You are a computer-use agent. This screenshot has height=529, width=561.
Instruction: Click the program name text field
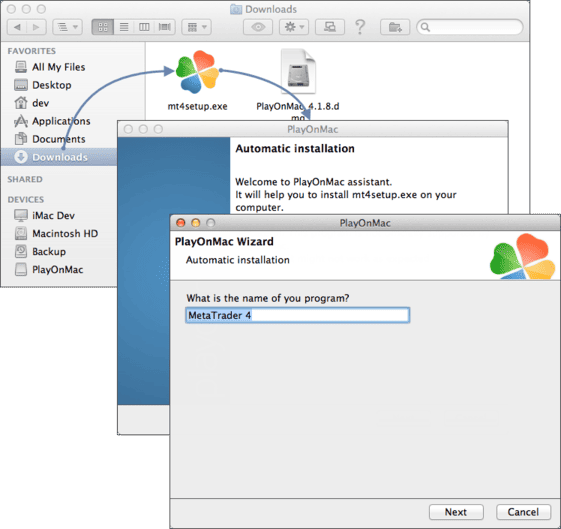(298, 315)
